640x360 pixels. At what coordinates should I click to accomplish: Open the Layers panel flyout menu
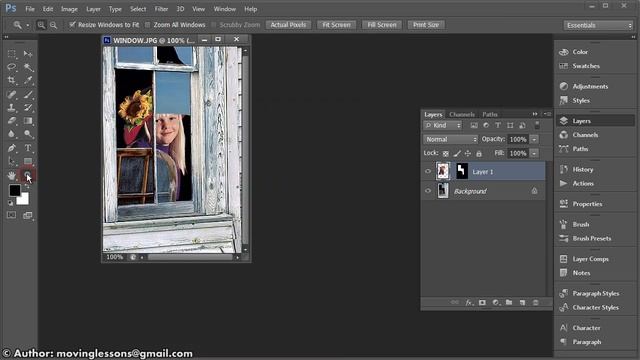[x=548, y=114]
